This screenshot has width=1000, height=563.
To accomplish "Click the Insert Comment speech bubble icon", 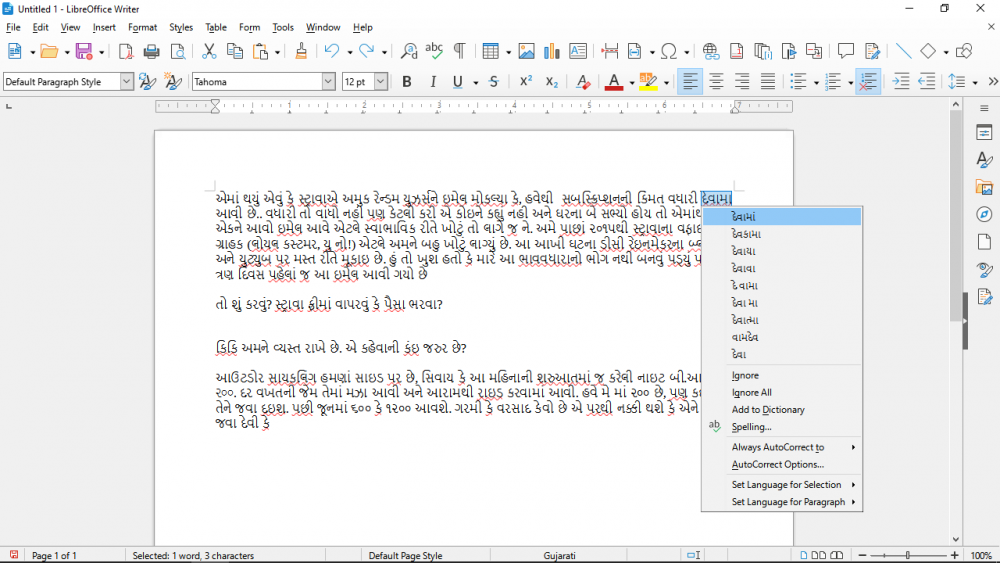I will tap(846, 51).
